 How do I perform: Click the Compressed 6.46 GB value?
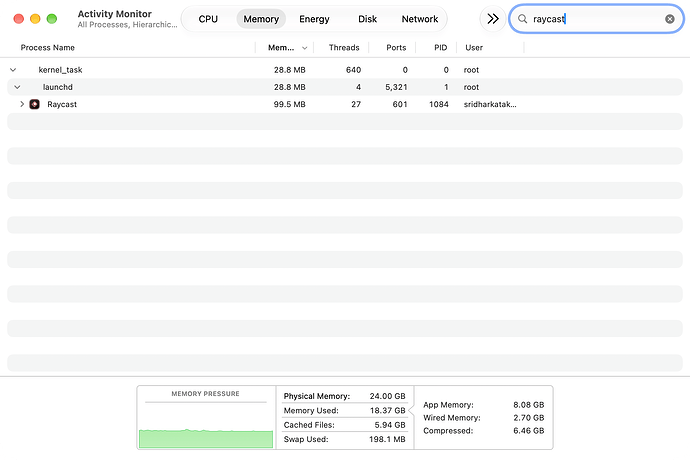pyautogui.click(x=529, y=431)
